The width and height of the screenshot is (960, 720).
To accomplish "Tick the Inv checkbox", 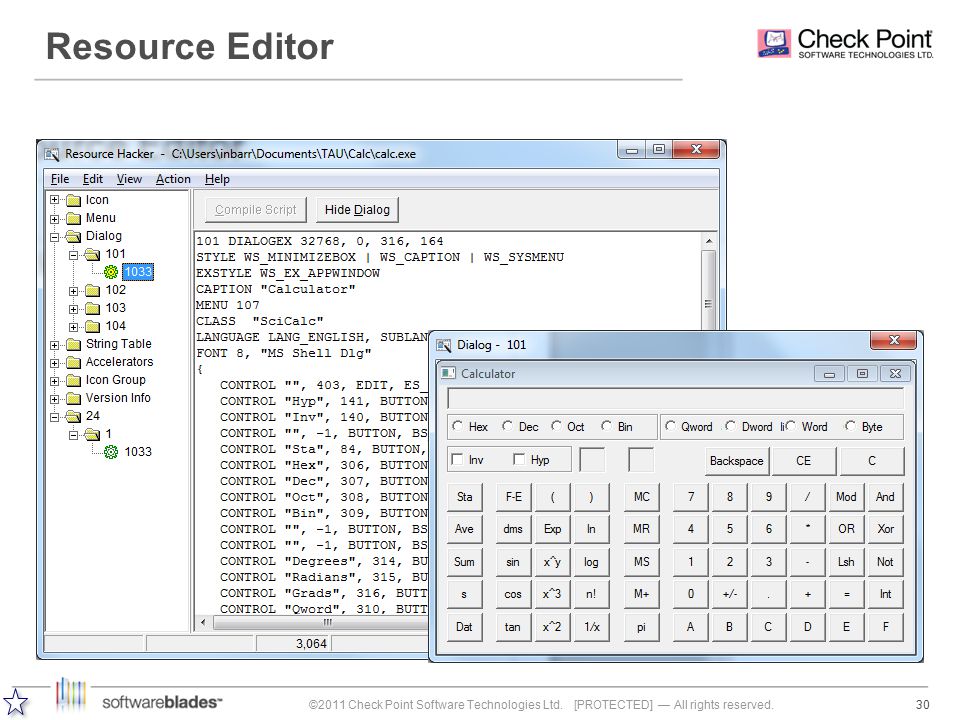I will 457,459.
